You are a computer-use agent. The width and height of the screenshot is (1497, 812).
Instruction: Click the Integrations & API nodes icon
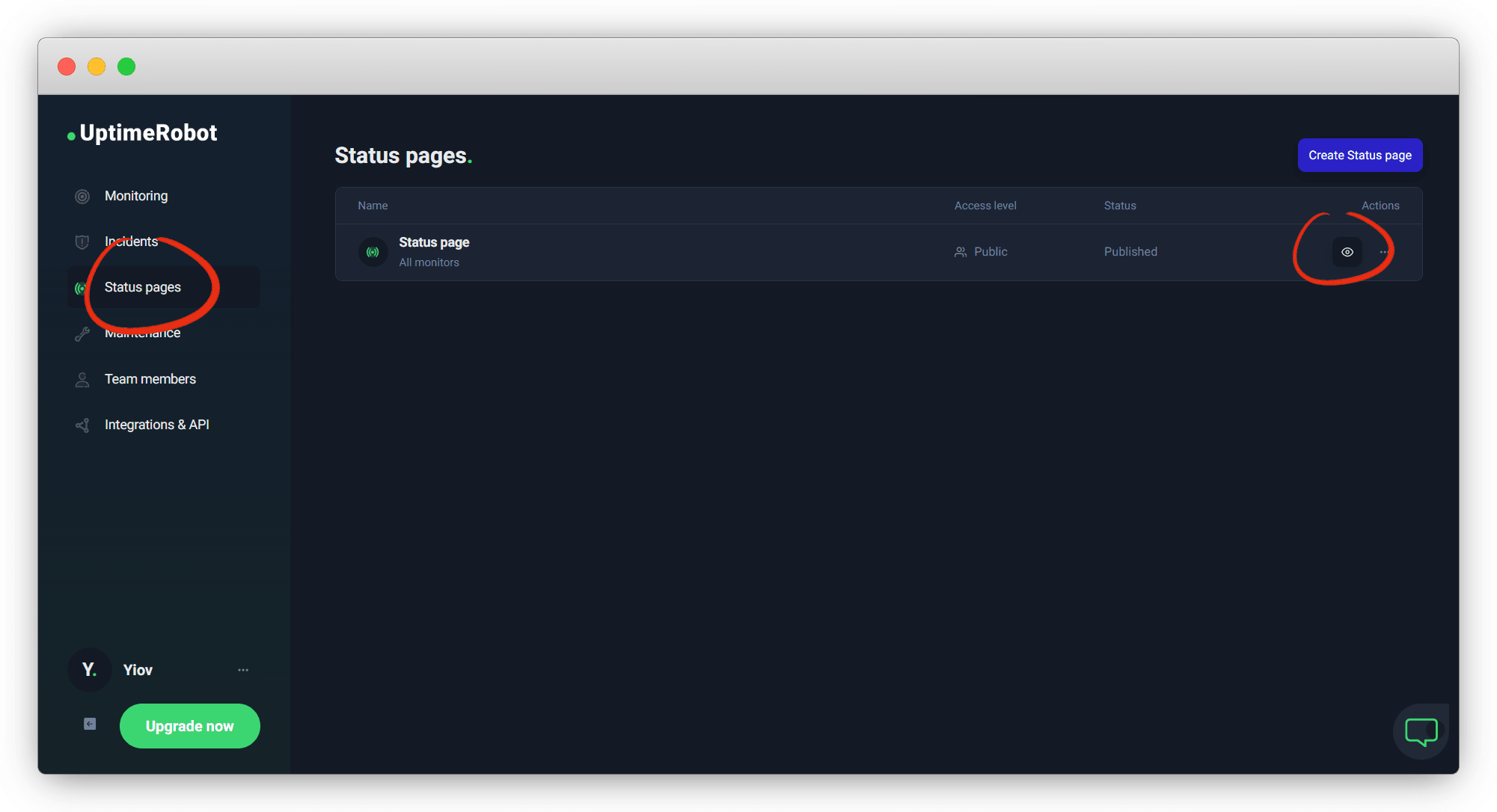[x=82, y=425]
